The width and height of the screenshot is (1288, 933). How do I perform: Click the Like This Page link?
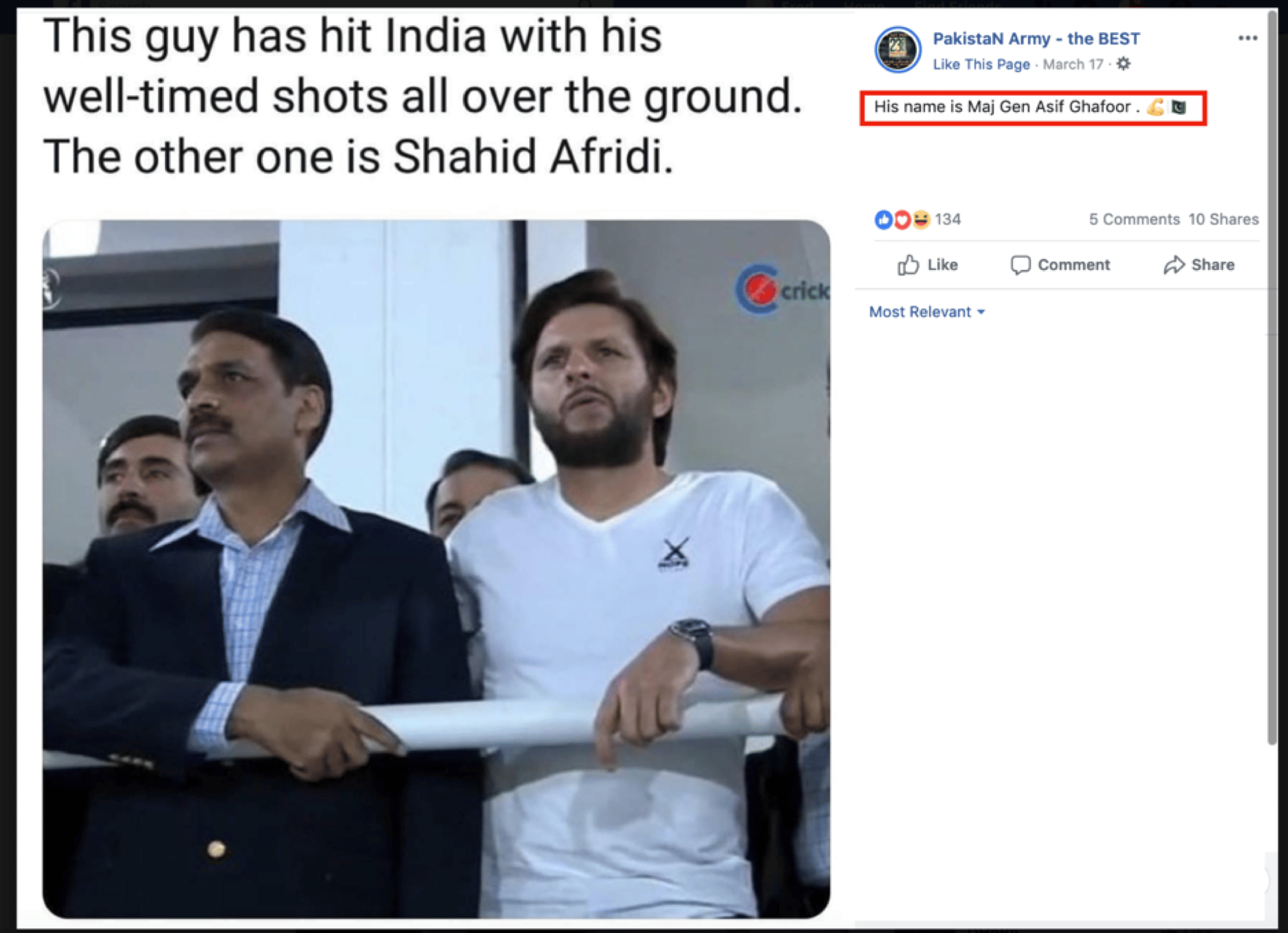click(x=981, y=64)
